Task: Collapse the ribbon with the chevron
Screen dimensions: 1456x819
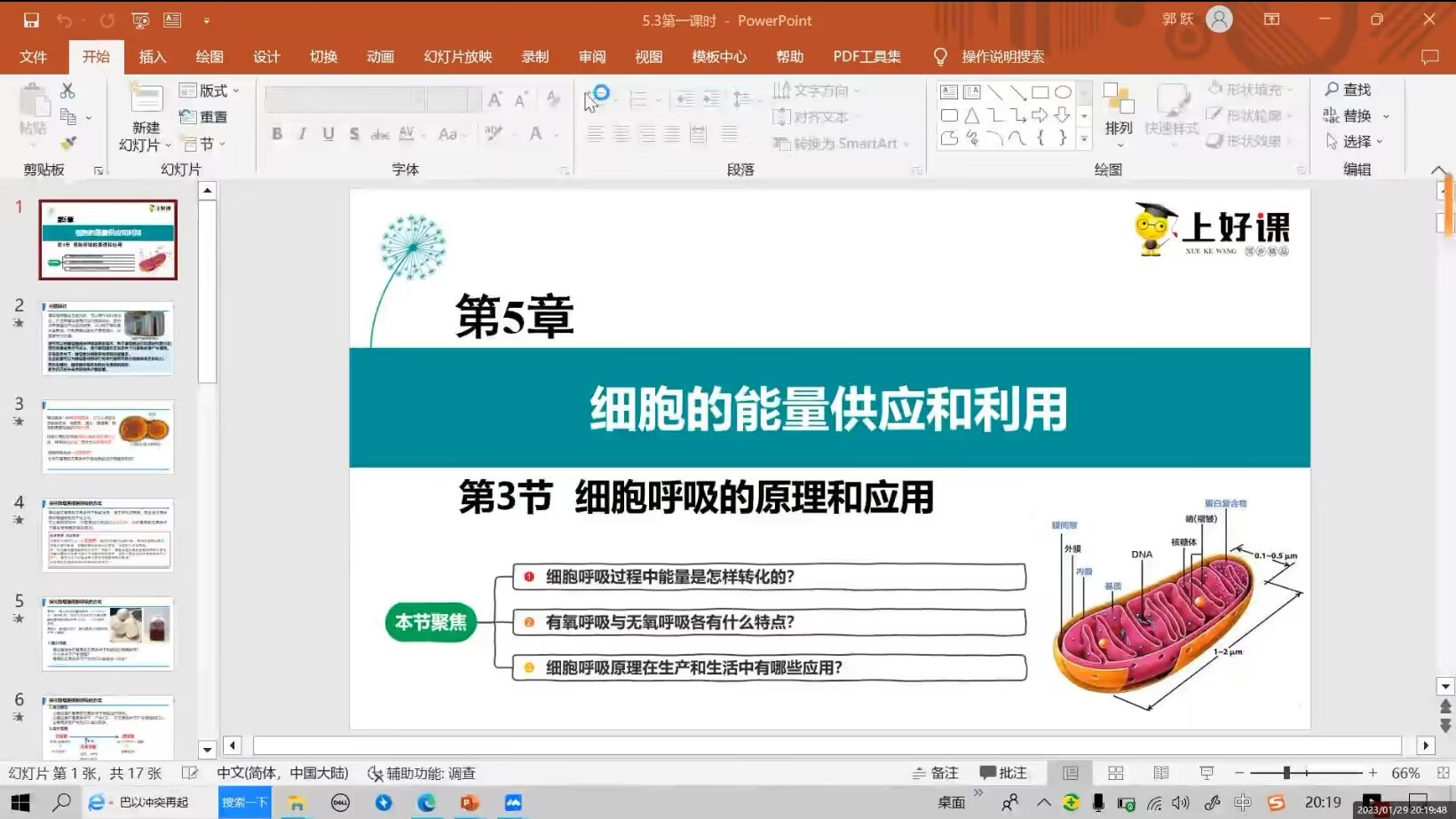Action: [1438, 169]
